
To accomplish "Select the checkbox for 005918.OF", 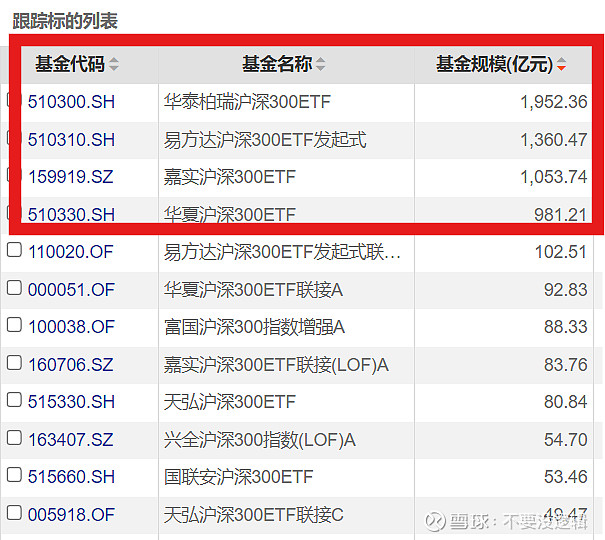I will 14,513.
